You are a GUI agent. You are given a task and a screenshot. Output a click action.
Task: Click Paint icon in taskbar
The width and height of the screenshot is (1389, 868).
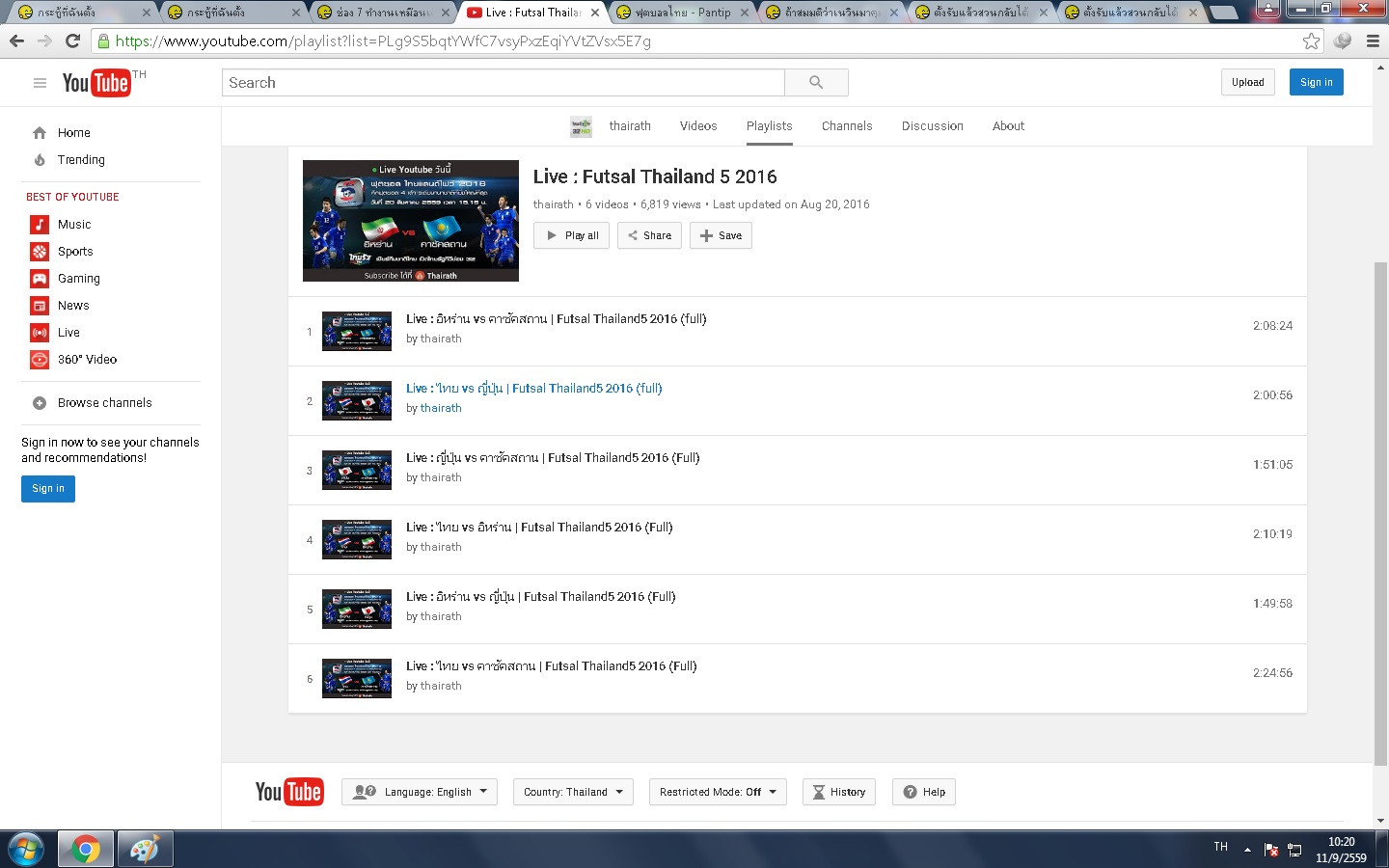tap(145, 850)
